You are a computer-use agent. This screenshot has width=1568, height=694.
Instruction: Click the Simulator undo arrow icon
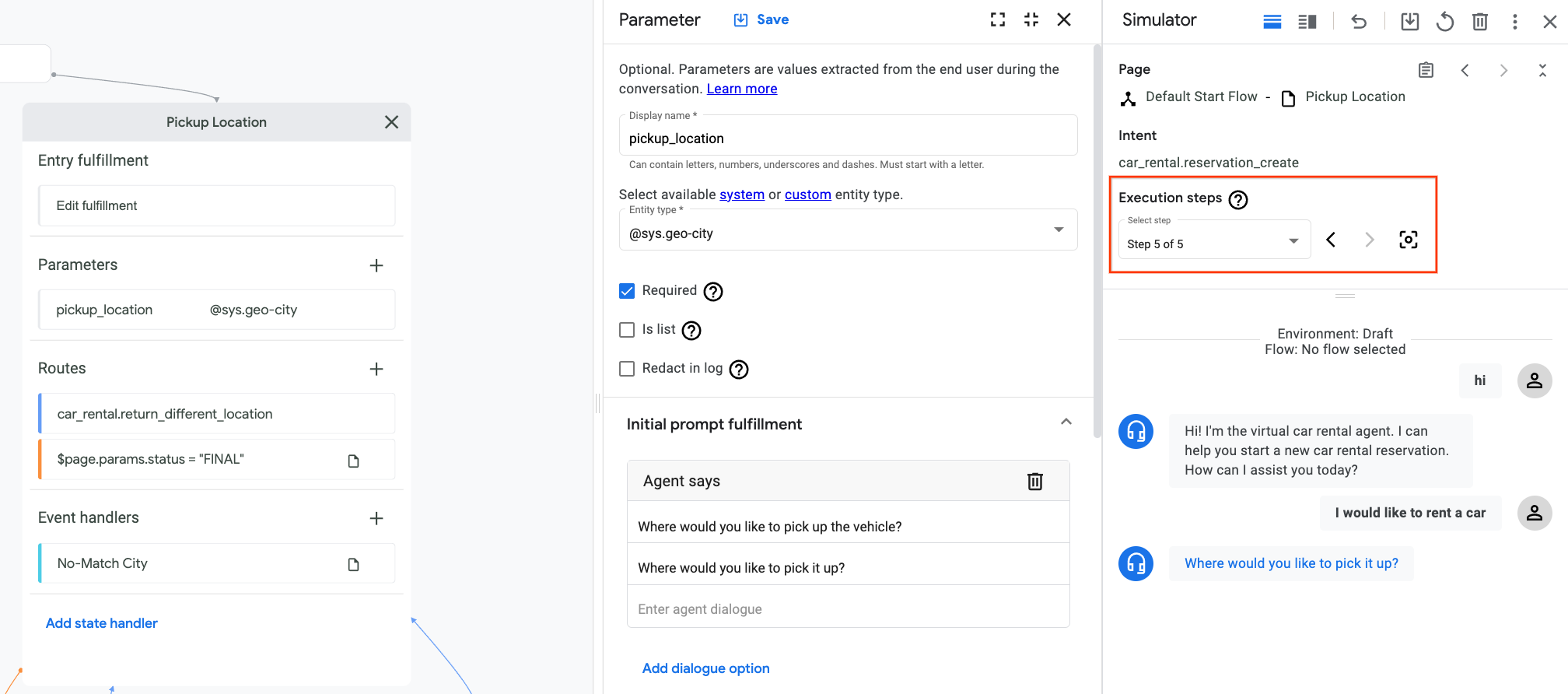1359,21
